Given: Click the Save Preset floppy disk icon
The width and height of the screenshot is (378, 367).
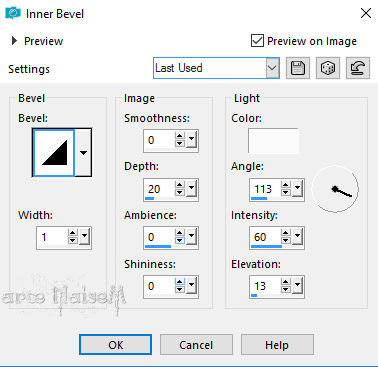Looking at the screenshot, I should (298, 68).
